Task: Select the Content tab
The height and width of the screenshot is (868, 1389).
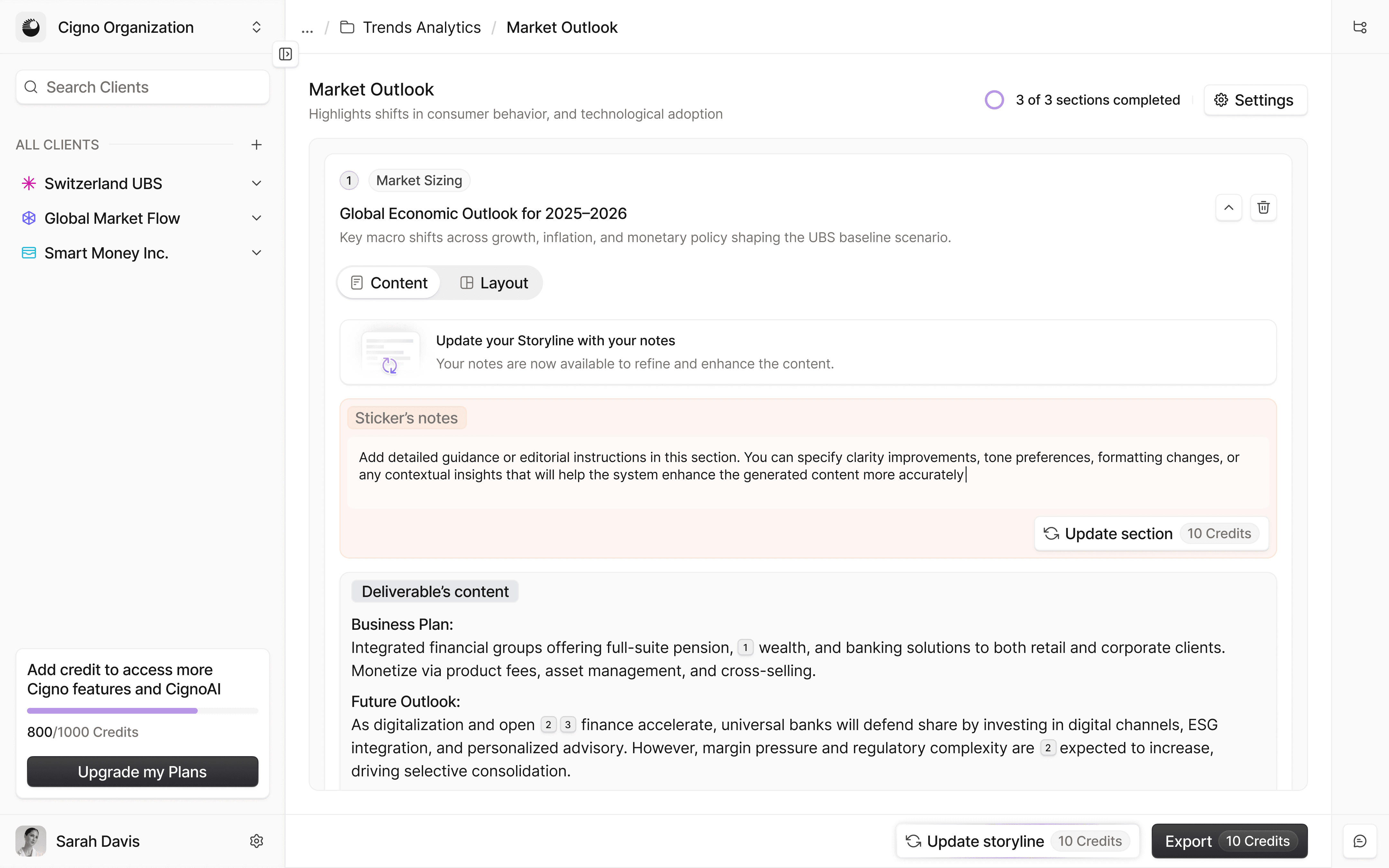Action: coord(389,283)
